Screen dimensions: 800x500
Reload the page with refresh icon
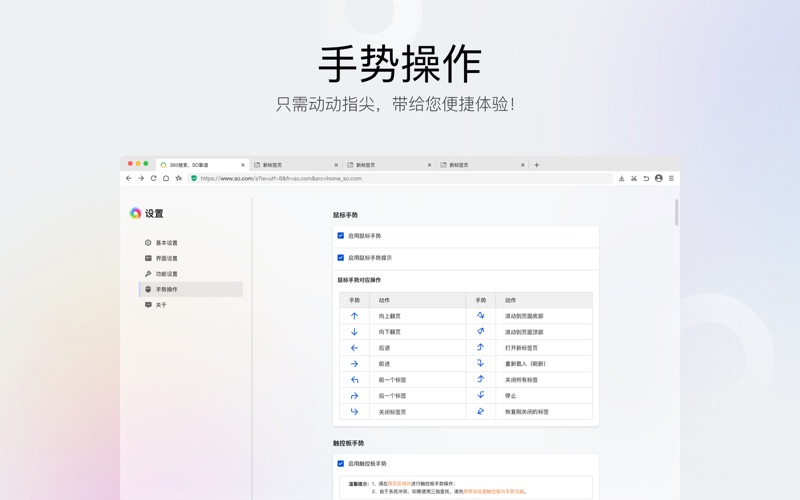pos(153,179)
